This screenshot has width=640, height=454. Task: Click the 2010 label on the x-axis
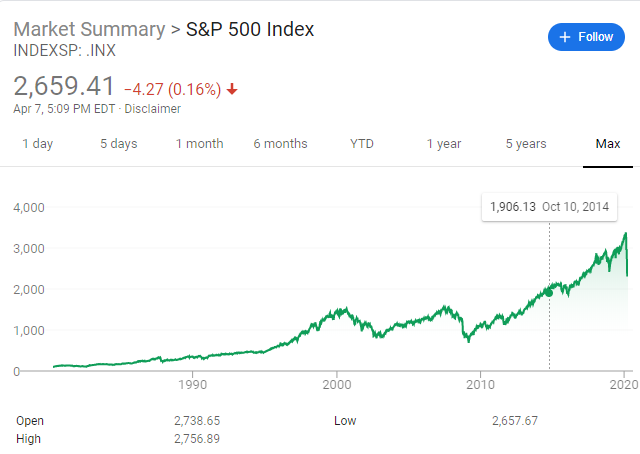coord(481,384)
